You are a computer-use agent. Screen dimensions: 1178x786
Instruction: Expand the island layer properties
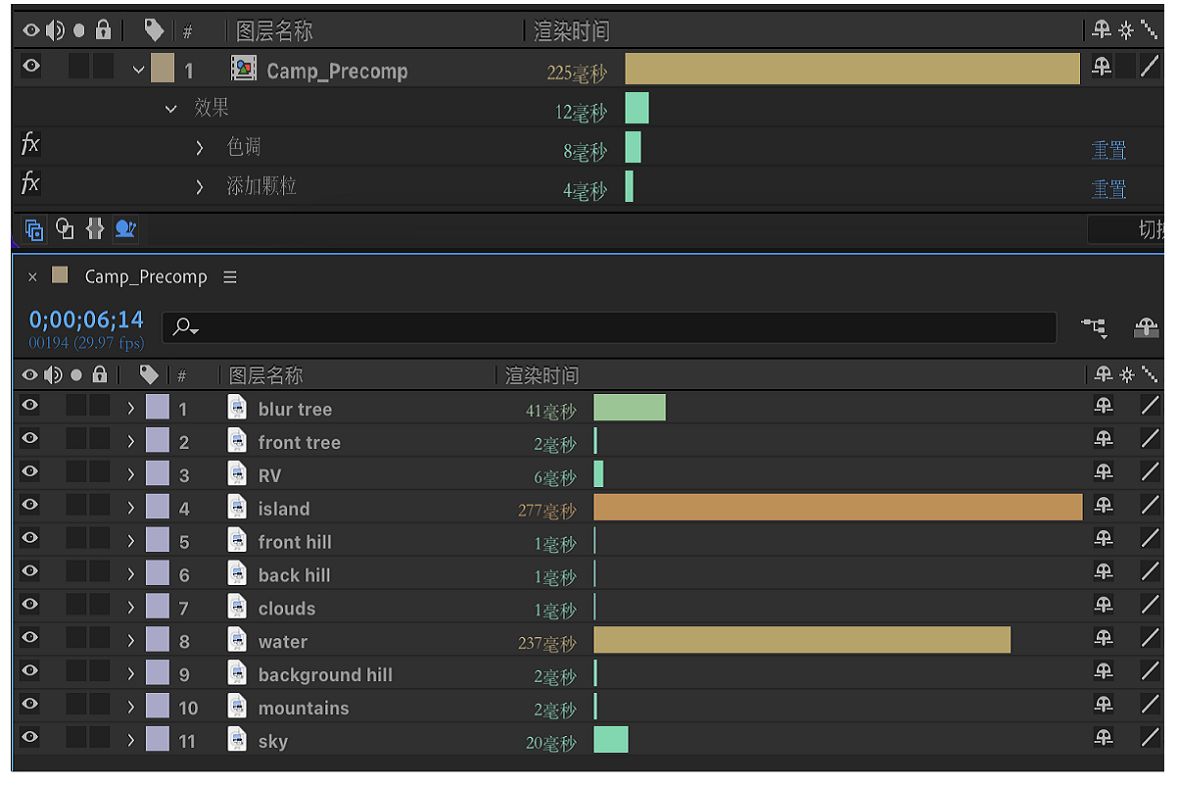coord(130,508)
